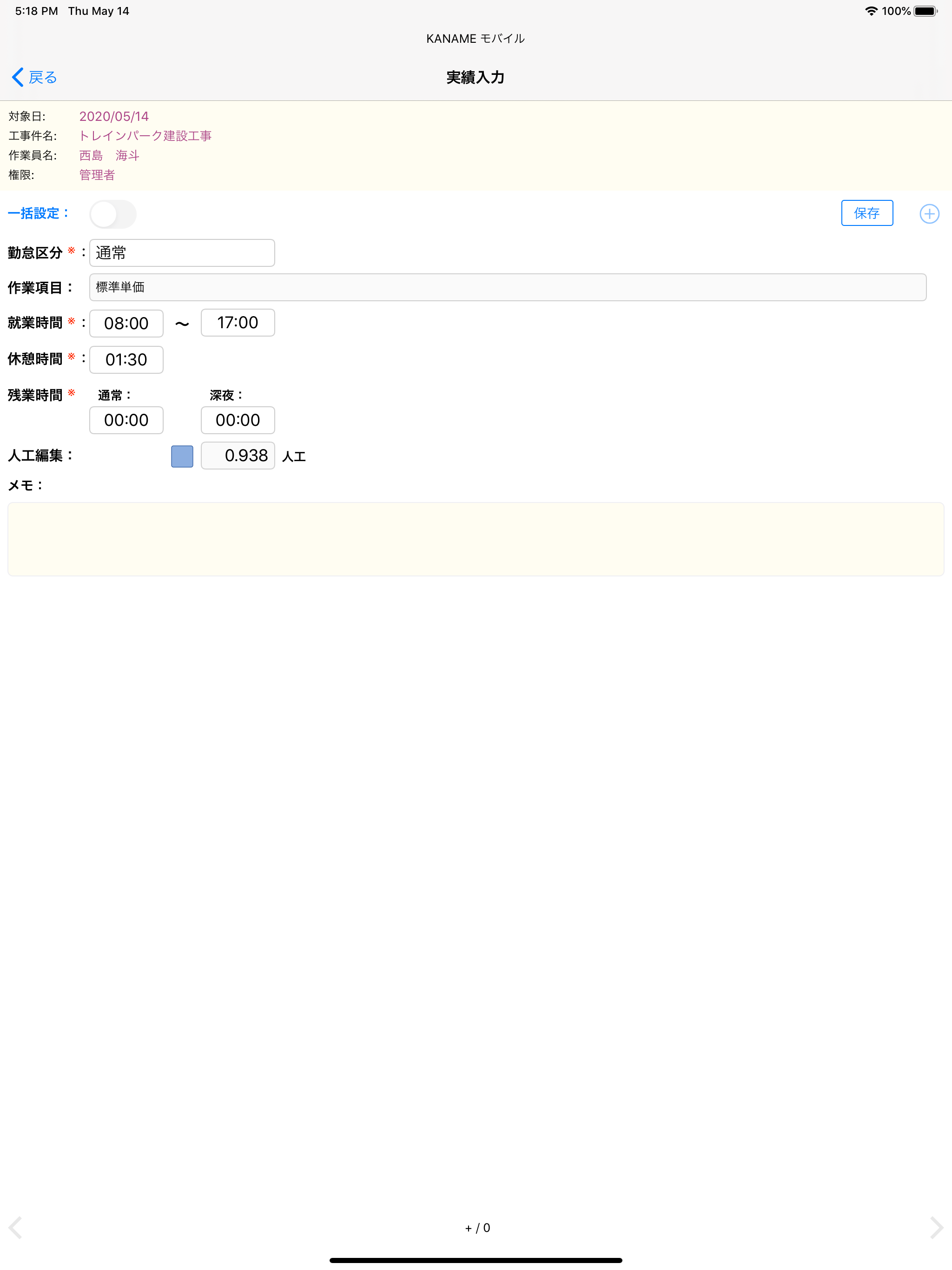This screenshot has width=952, height=1270.
Task: Click the 実績入力 page title
Action: point(476,78)
